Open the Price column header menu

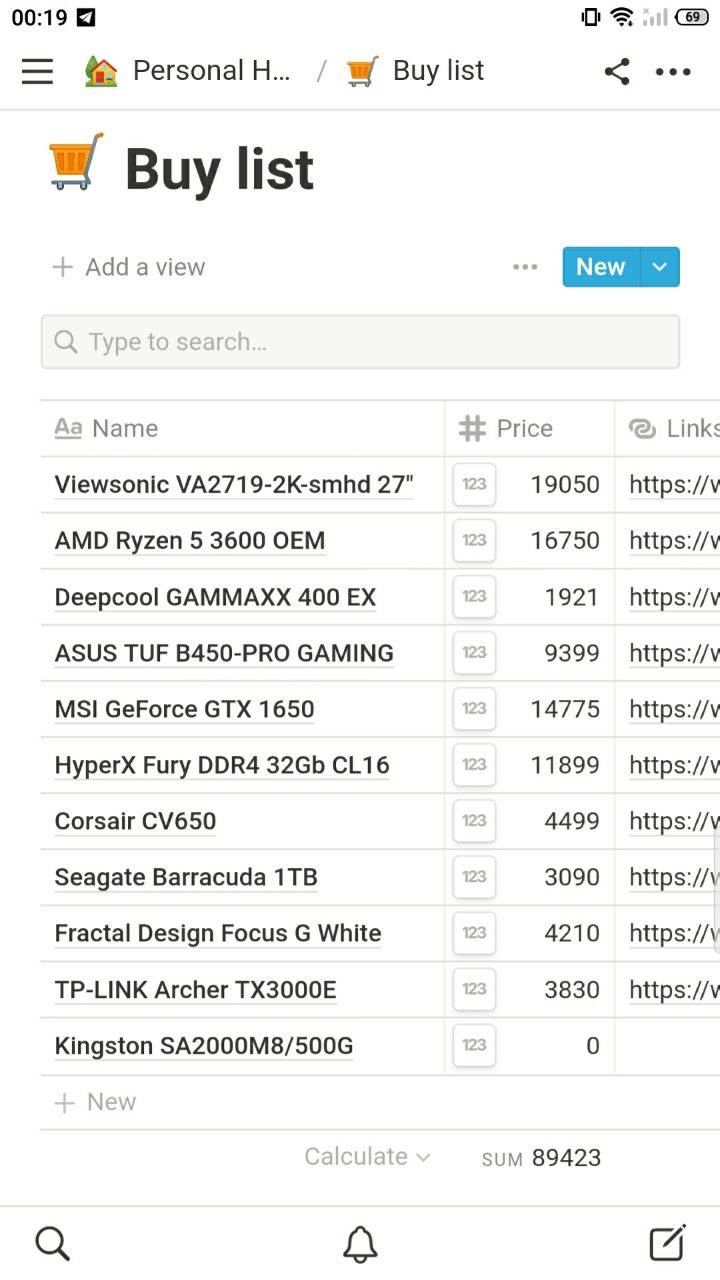point(529,429)
